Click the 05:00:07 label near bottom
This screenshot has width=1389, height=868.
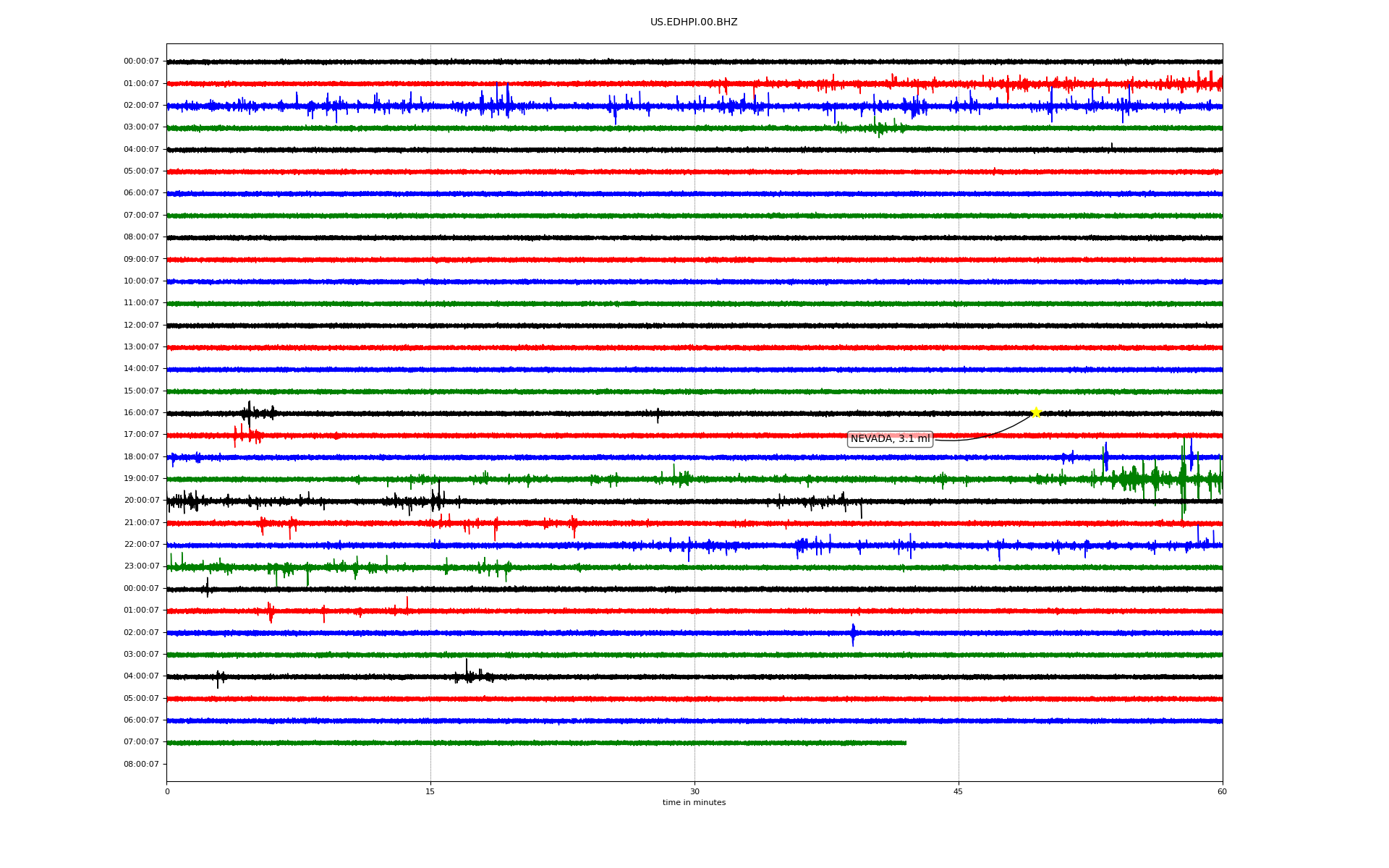tap(141, 699)
